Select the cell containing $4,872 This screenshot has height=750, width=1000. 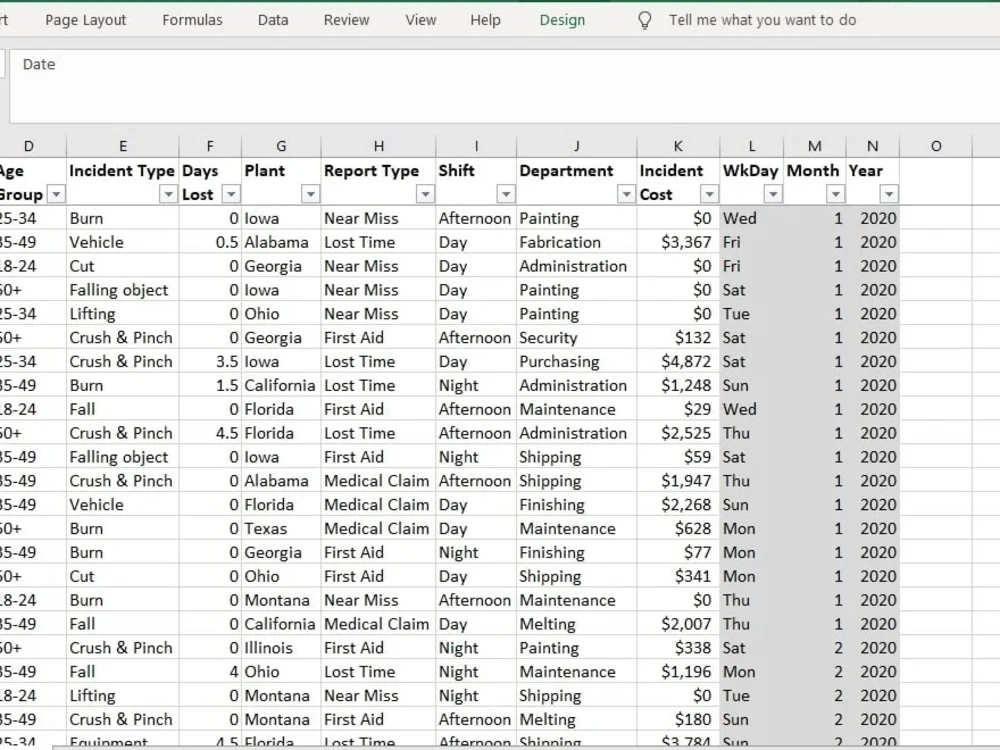pos(678,362)
